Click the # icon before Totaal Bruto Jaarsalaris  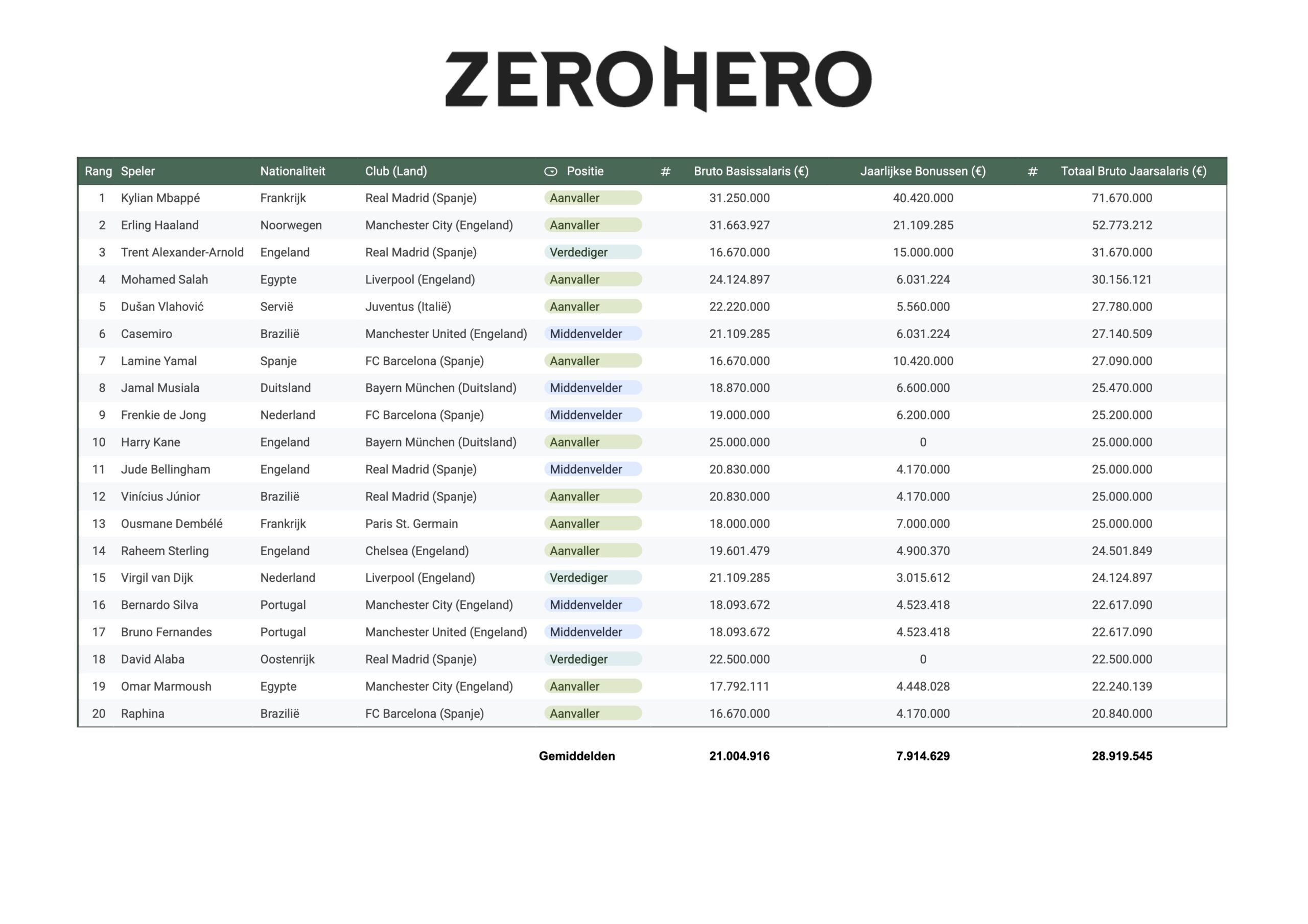pos(1032,172)
